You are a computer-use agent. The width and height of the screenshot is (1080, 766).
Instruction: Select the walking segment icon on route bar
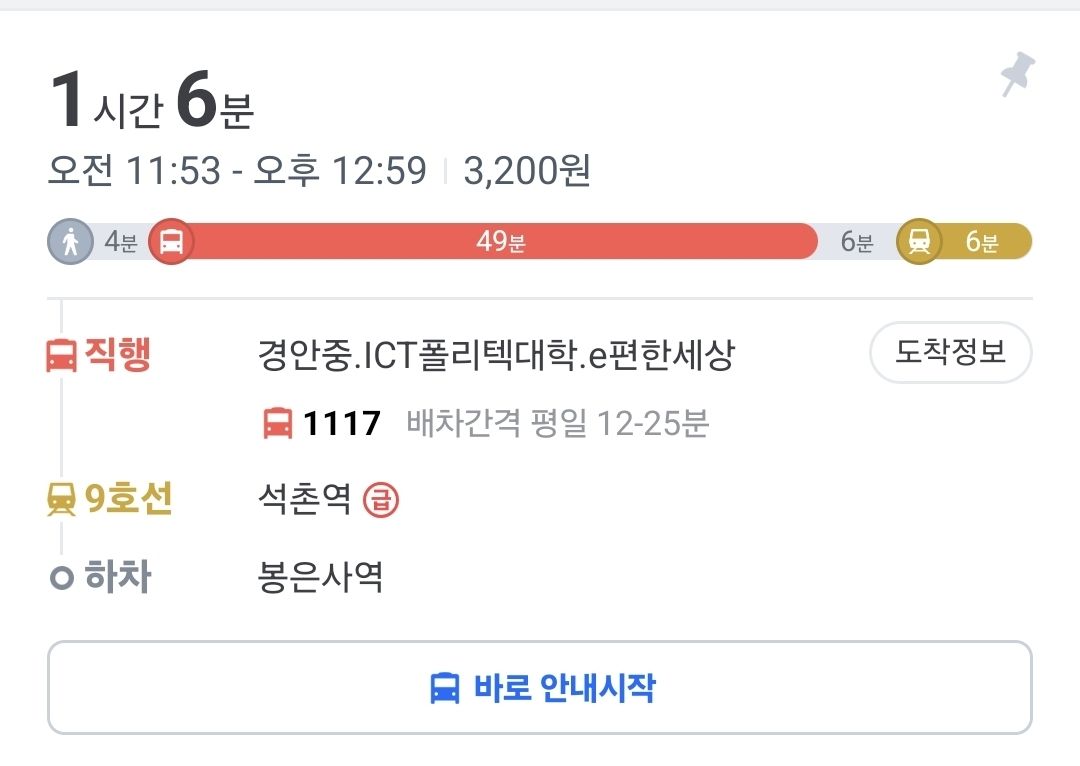[x=68, y=240]
